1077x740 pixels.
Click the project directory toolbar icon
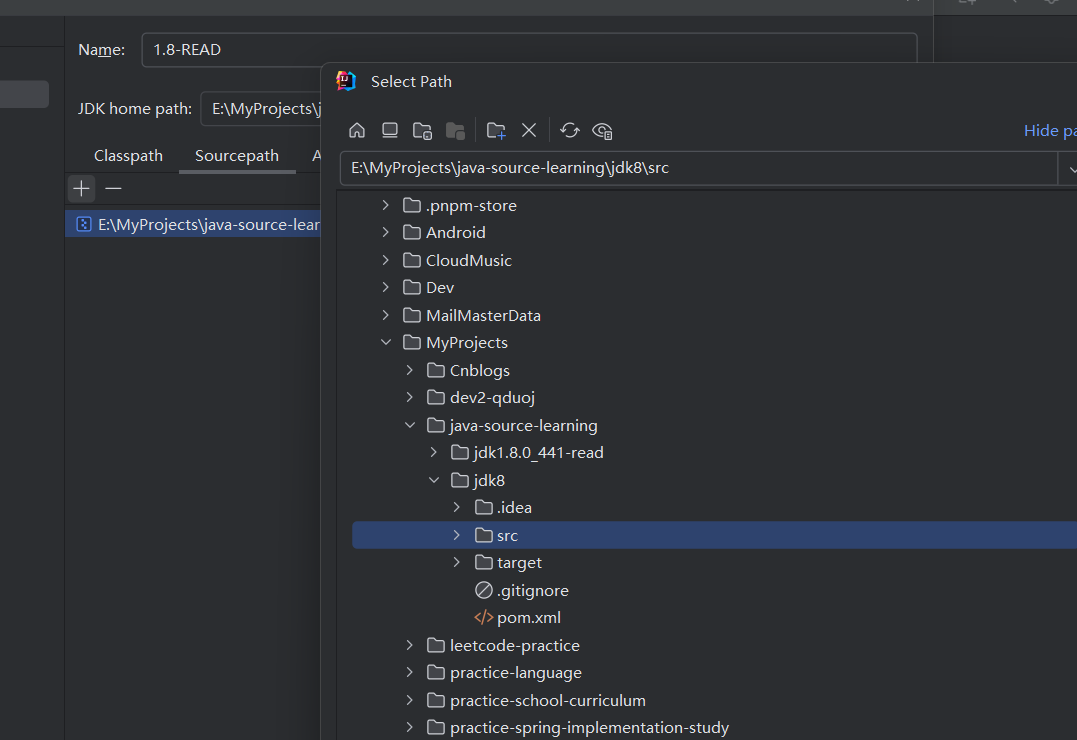(422, 130)
